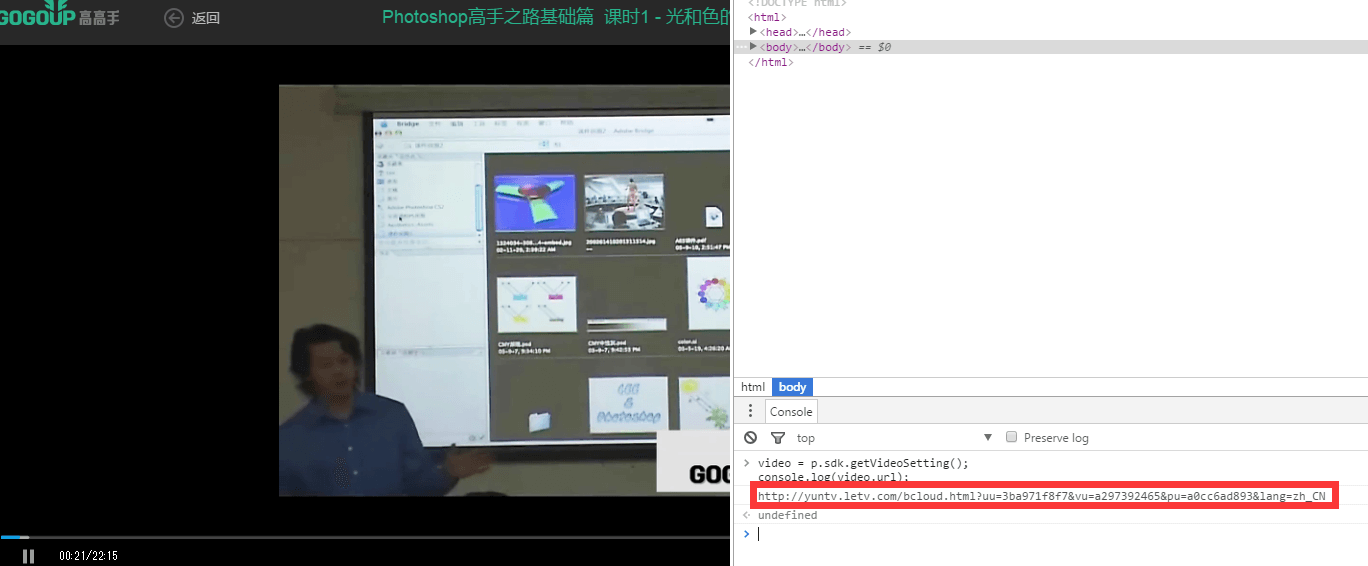Click the circled back arrow icon
The image size is (1368, 566).
point(174,18)
